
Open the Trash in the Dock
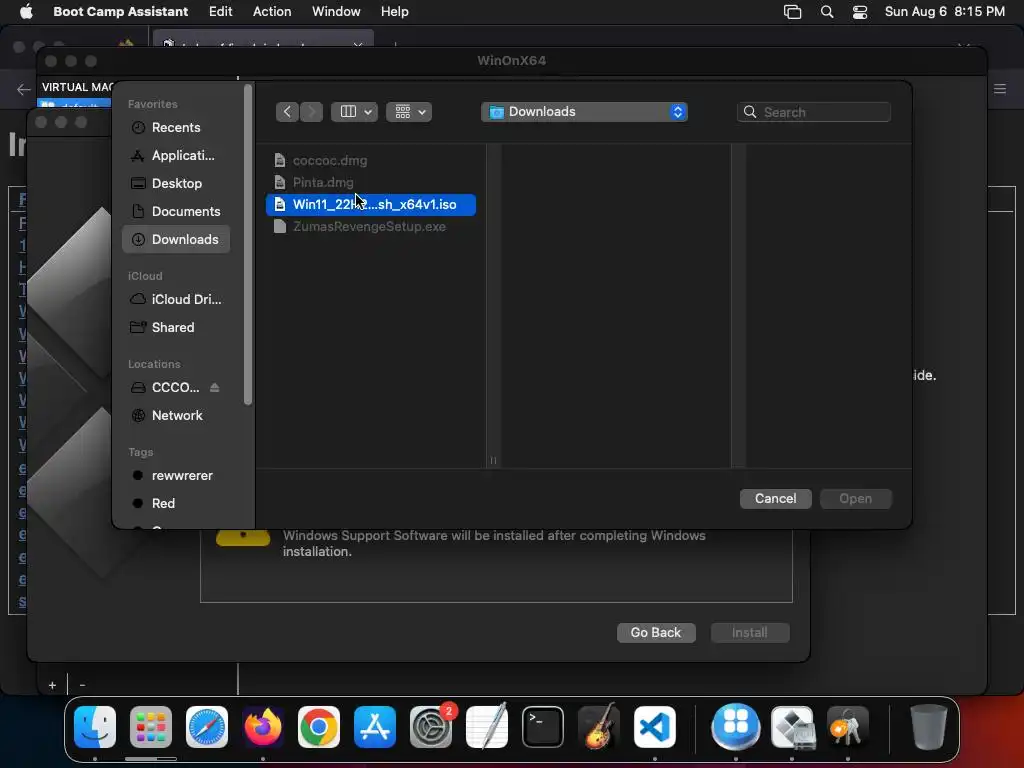(x=928, y=726)
